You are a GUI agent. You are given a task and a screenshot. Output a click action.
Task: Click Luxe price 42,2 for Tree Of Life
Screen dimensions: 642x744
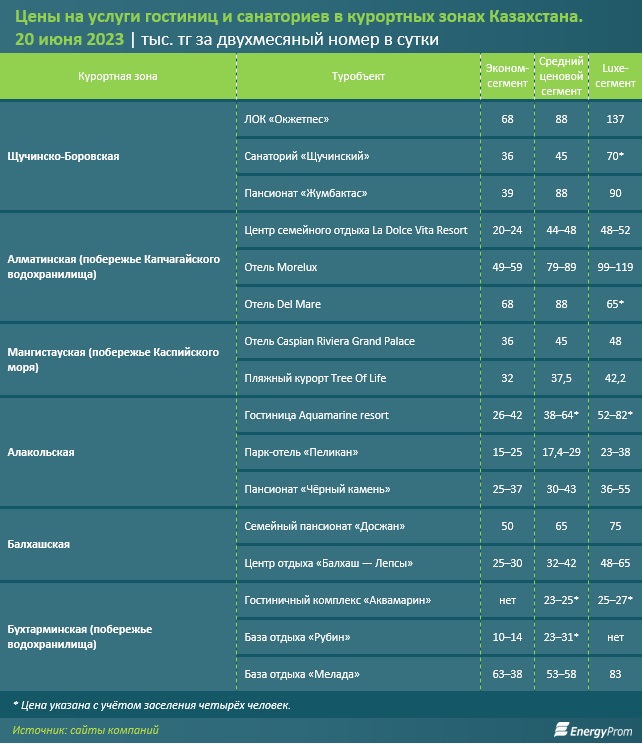615,378
